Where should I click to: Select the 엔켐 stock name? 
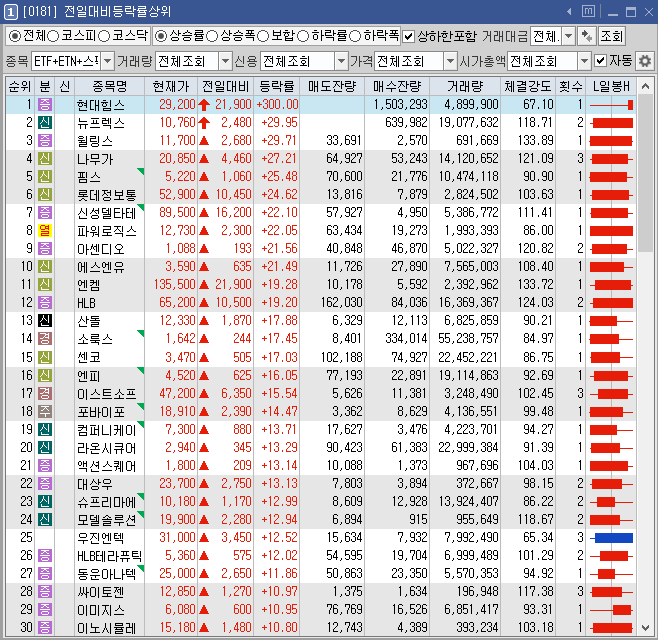[x=89, y=285]
